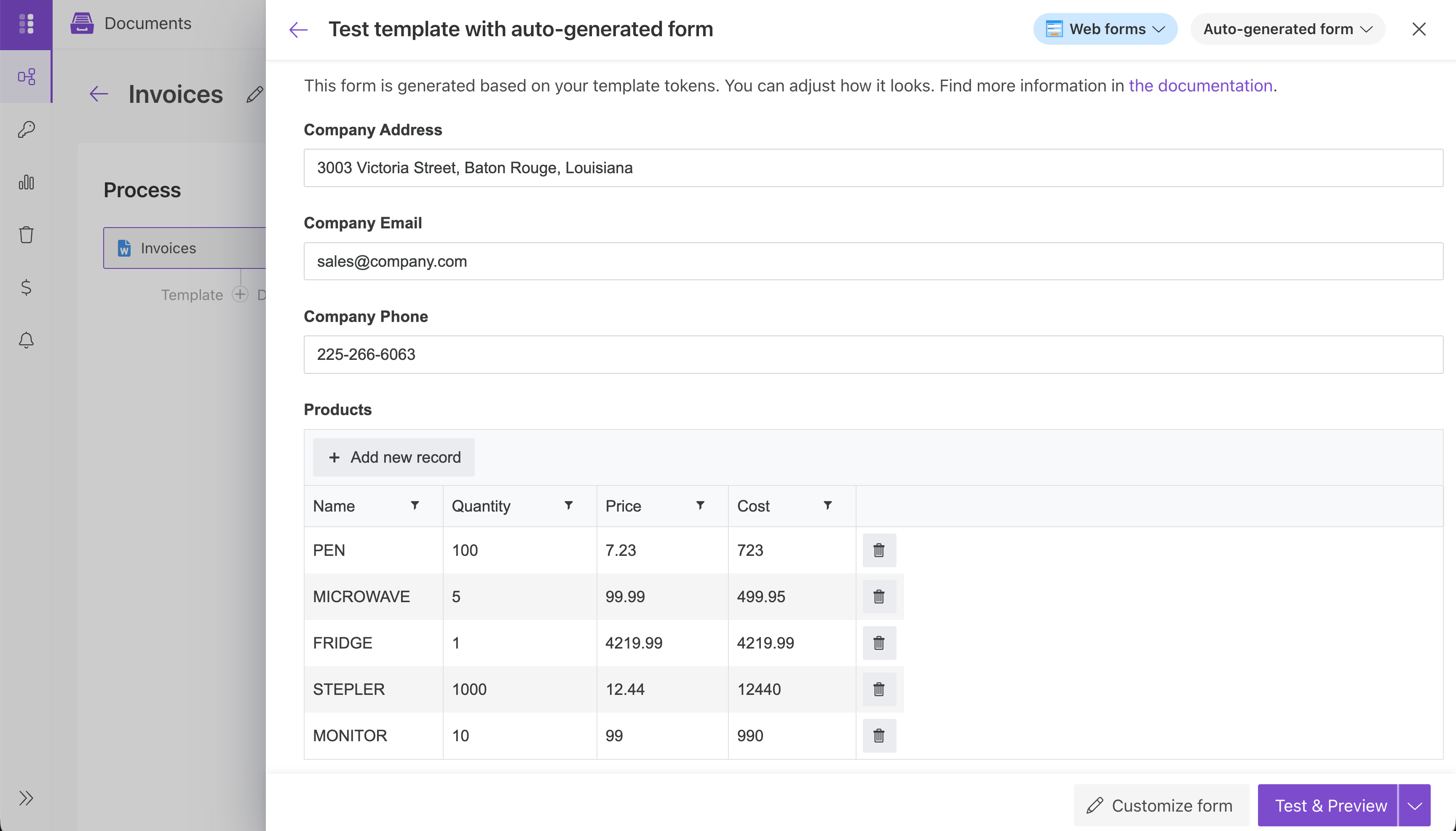Edit the Company Address field
Viewport: 1456px width, 831px height.
[873, 168]
